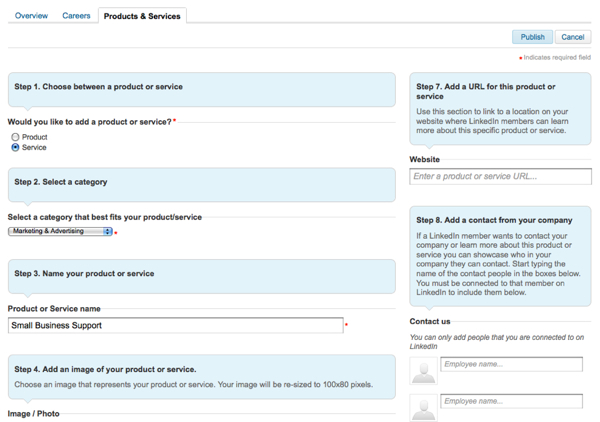Click the Publish button
The height and width of the screenshot is (422, 600).
pos(532,37)
